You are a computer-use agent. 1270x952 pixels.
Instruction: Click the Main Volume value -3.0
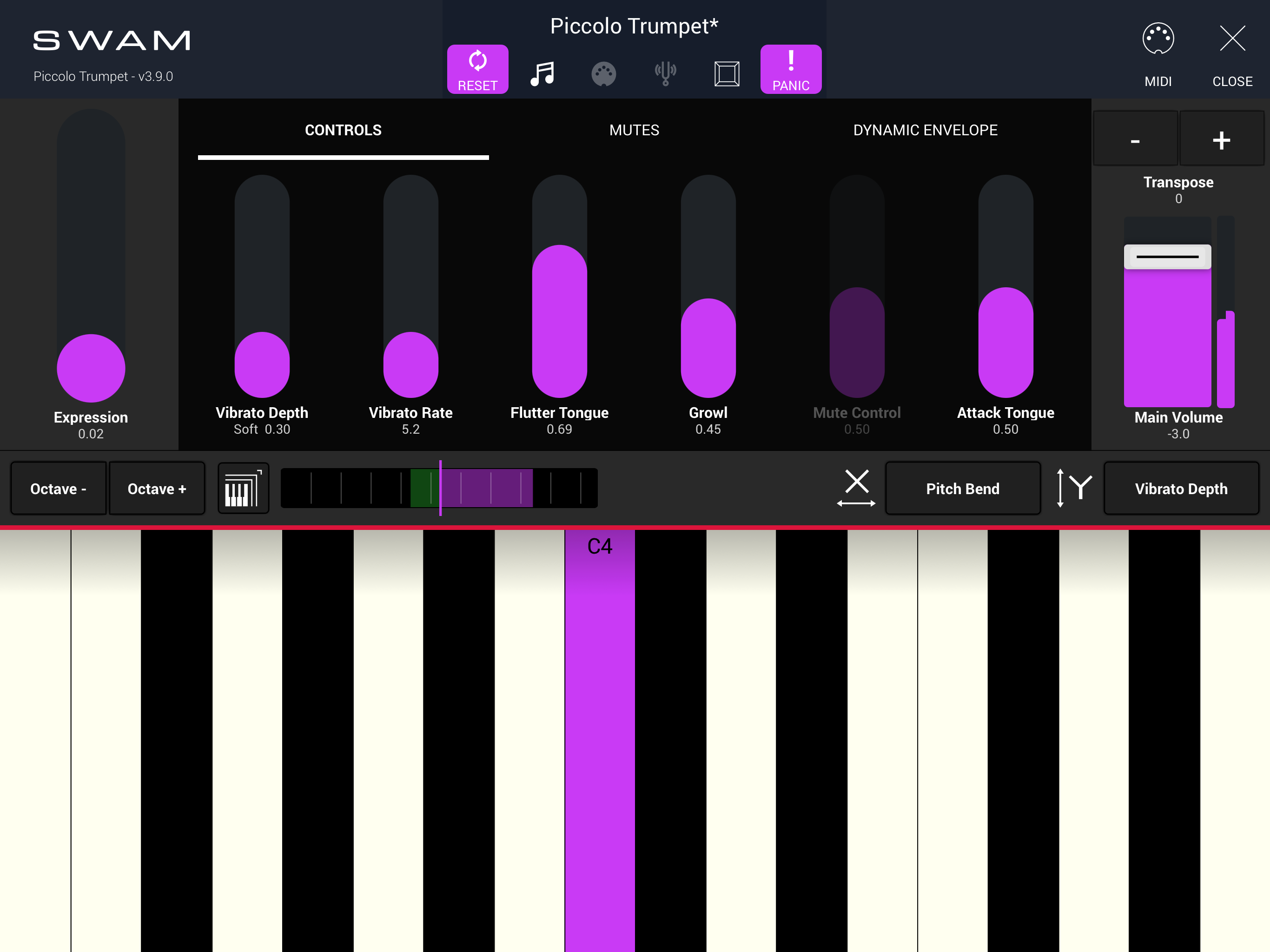point(1179,434)
